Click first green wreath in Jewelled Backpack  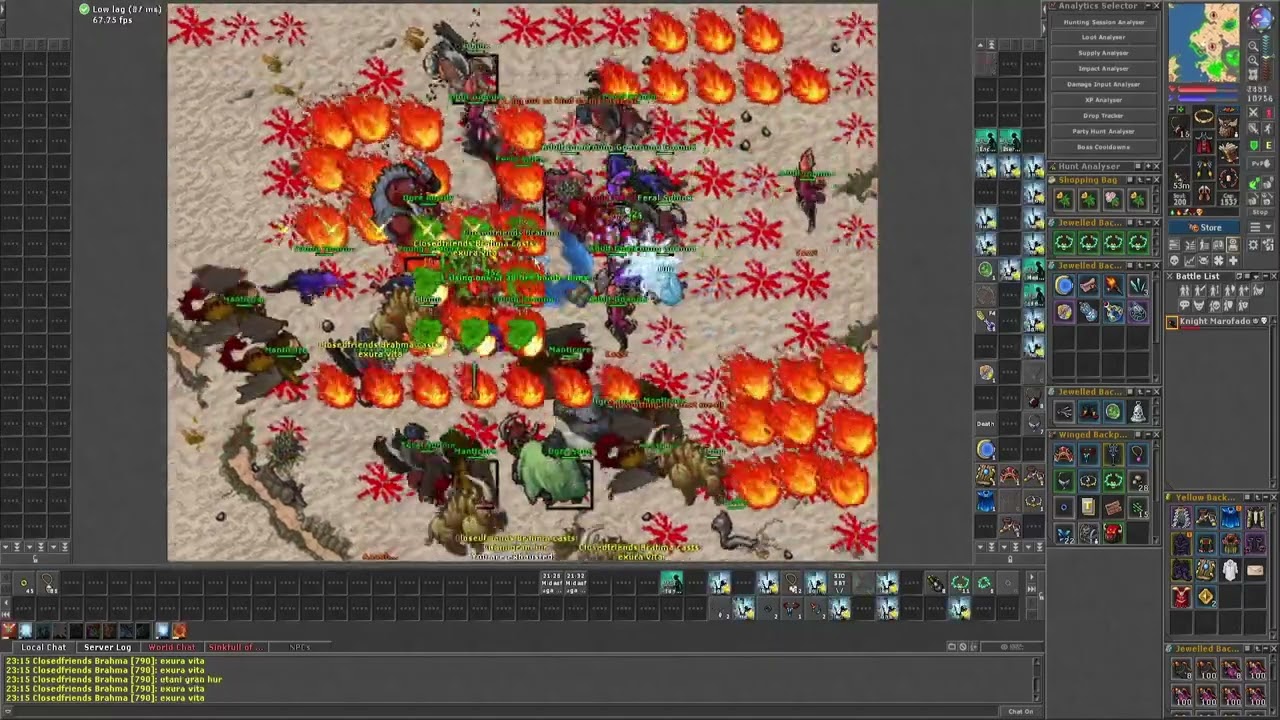(1064, 242)
